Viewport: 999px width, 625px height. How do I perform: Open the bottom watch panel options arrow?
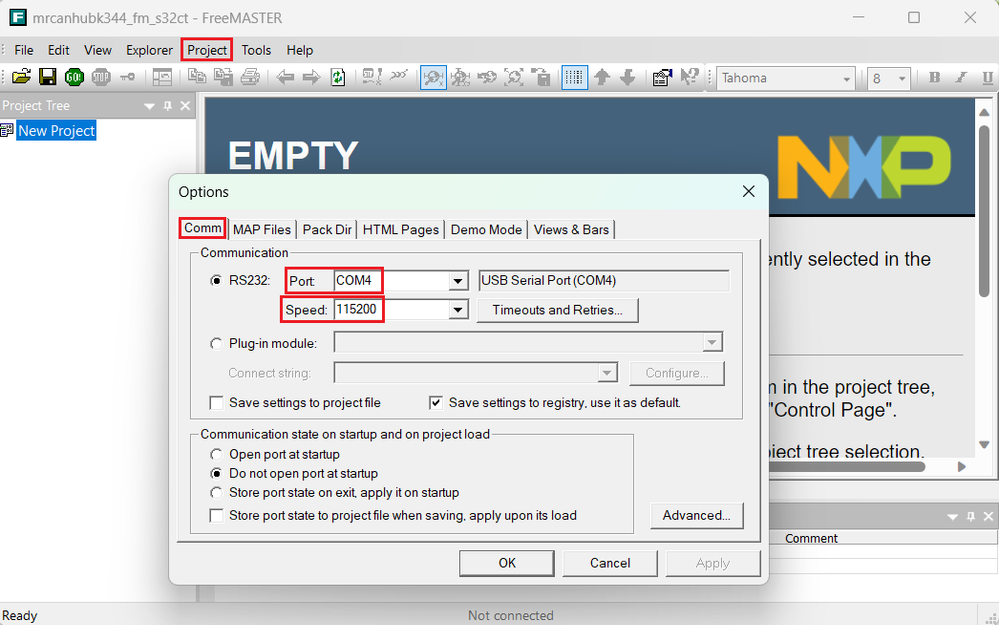pyautogui.click(x=952, y=517)
